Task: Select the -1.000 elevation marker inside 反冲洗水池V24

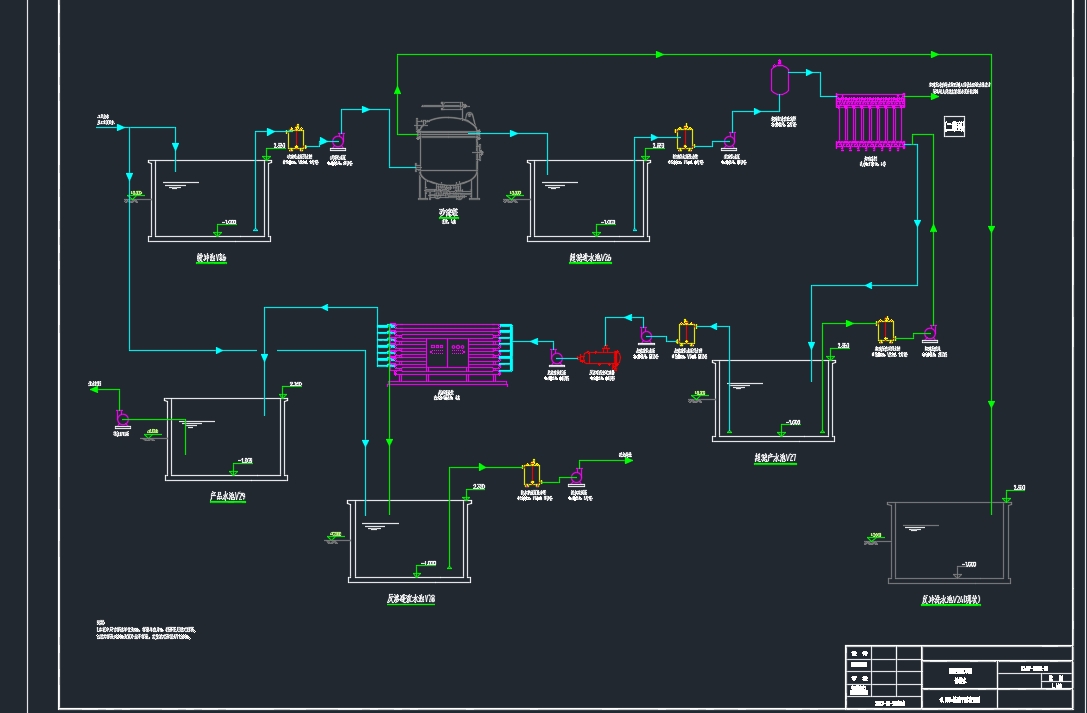Action: 964,569
